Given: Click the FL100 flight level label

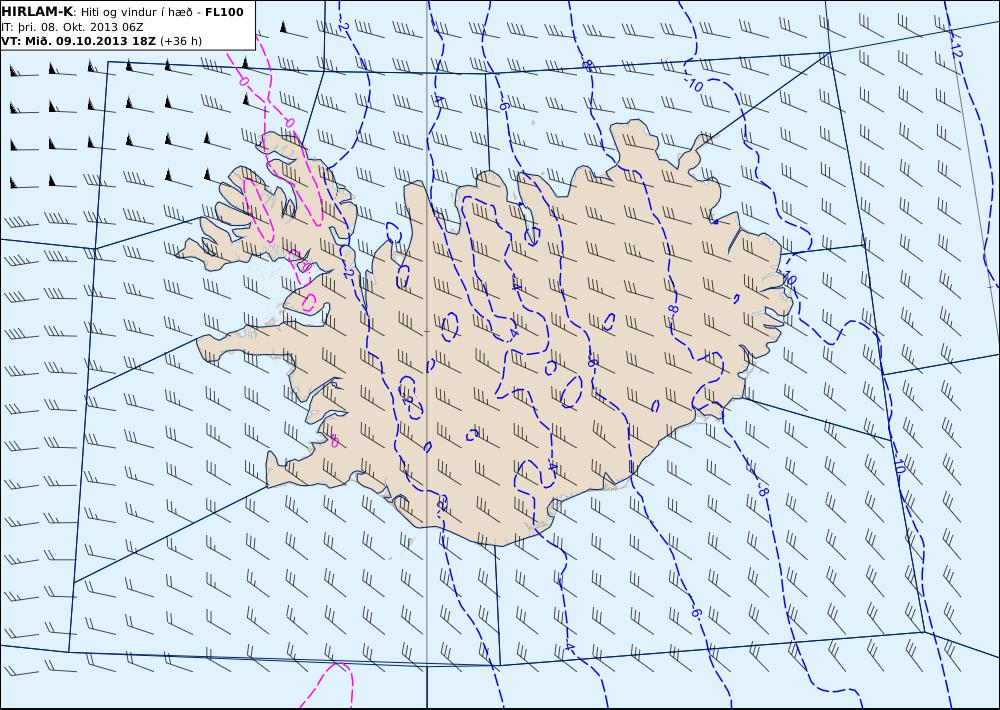Looking at the screenshot, I should pyautogui.click(x=224, y=12).
